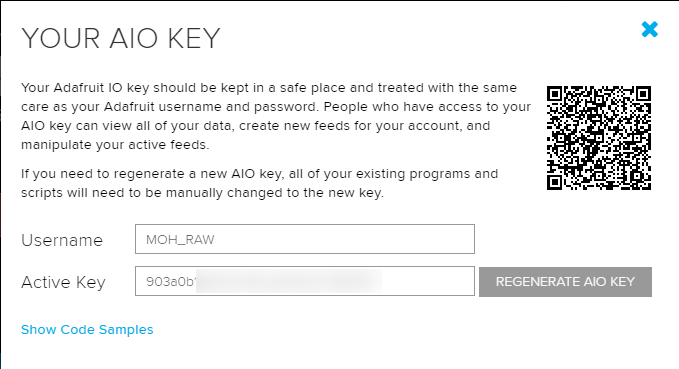Click the QR code's top-right finder square
679x369 pixels.
tap(643, 94)
